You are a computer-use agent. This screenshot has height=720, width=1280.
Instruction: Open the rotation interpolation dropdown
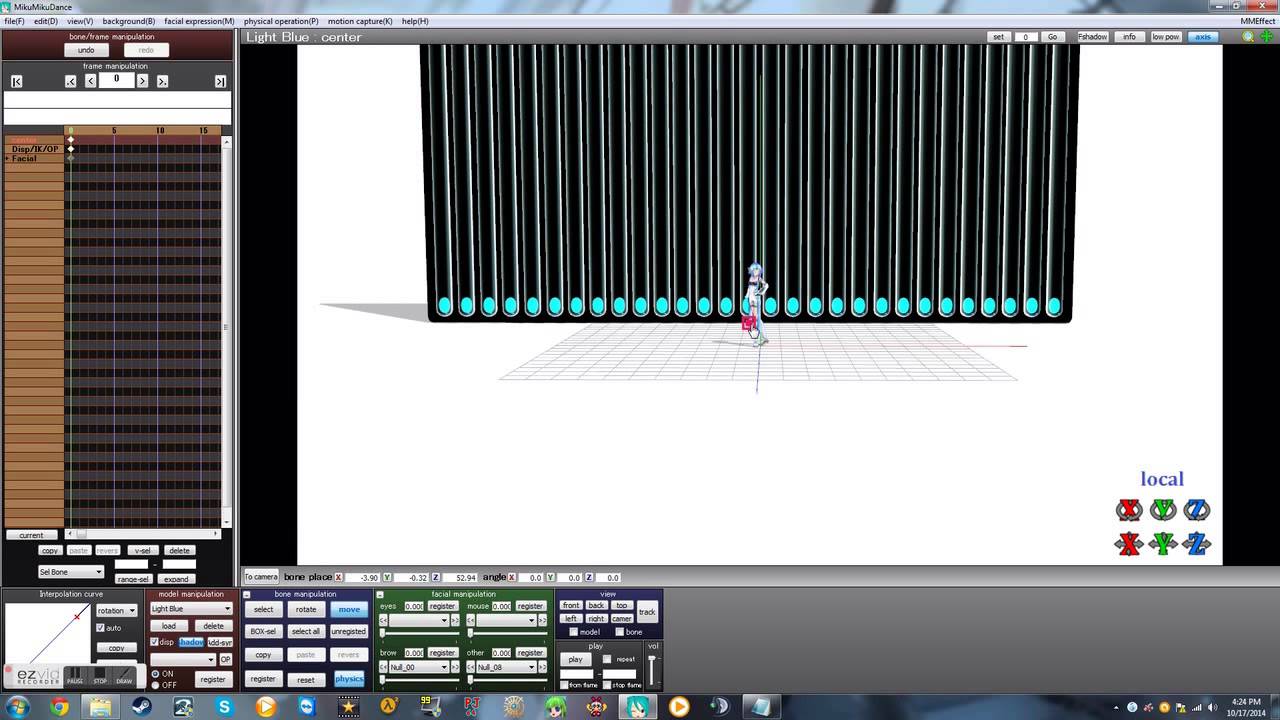[116, 610]
